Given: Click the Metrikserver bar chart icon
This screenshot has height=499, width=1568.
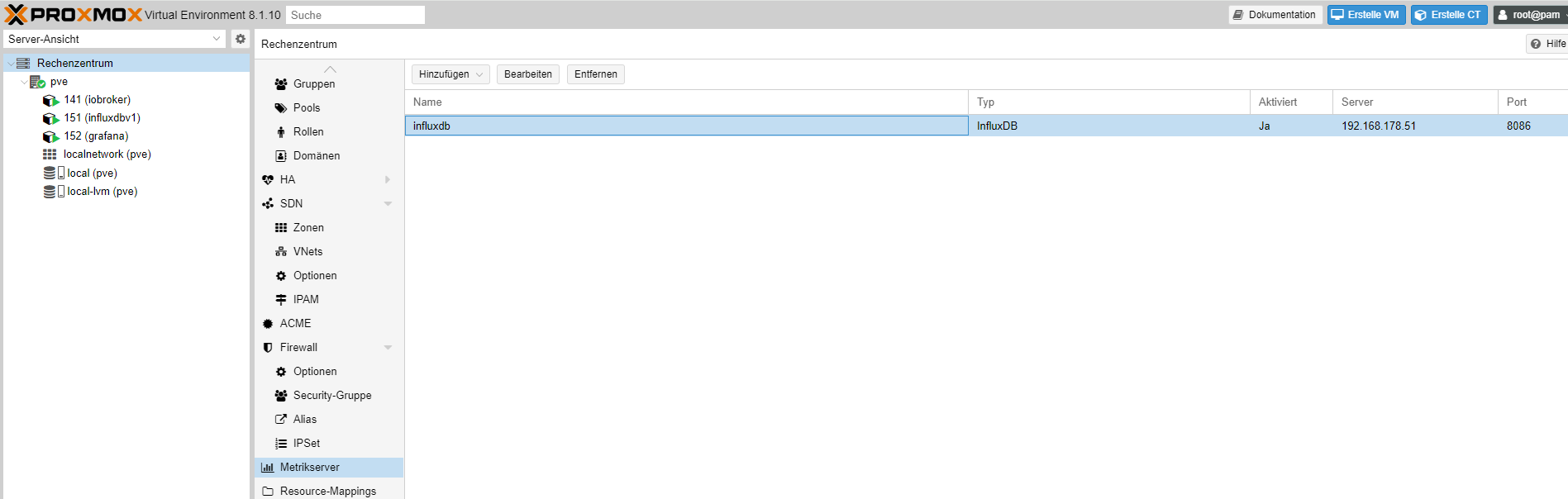Looking at the screenshot, I should [268, 468].
